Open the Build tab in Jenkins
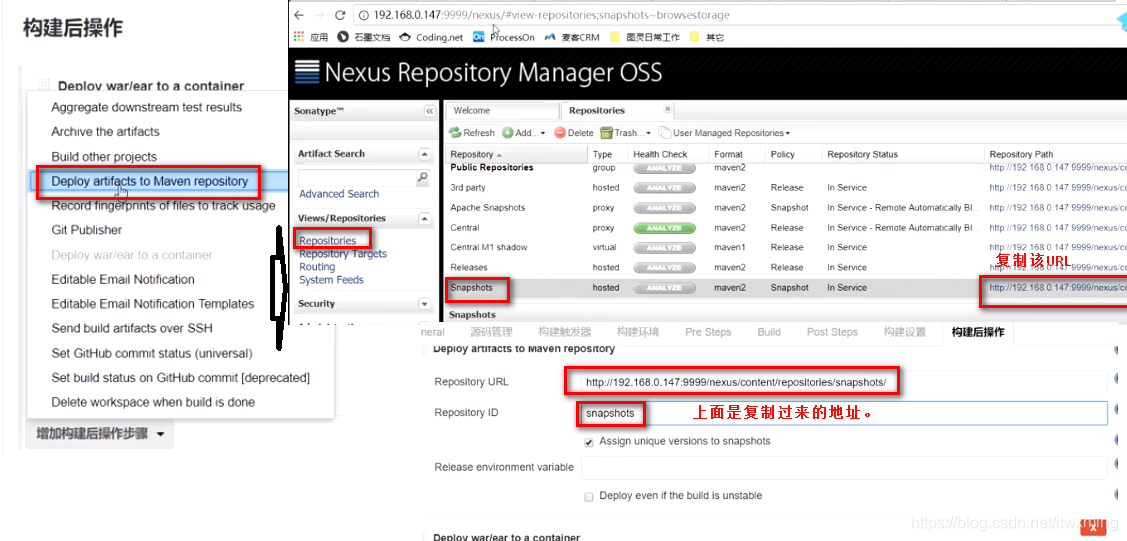This screenshot has height=541, width=1127. [768, 332]
